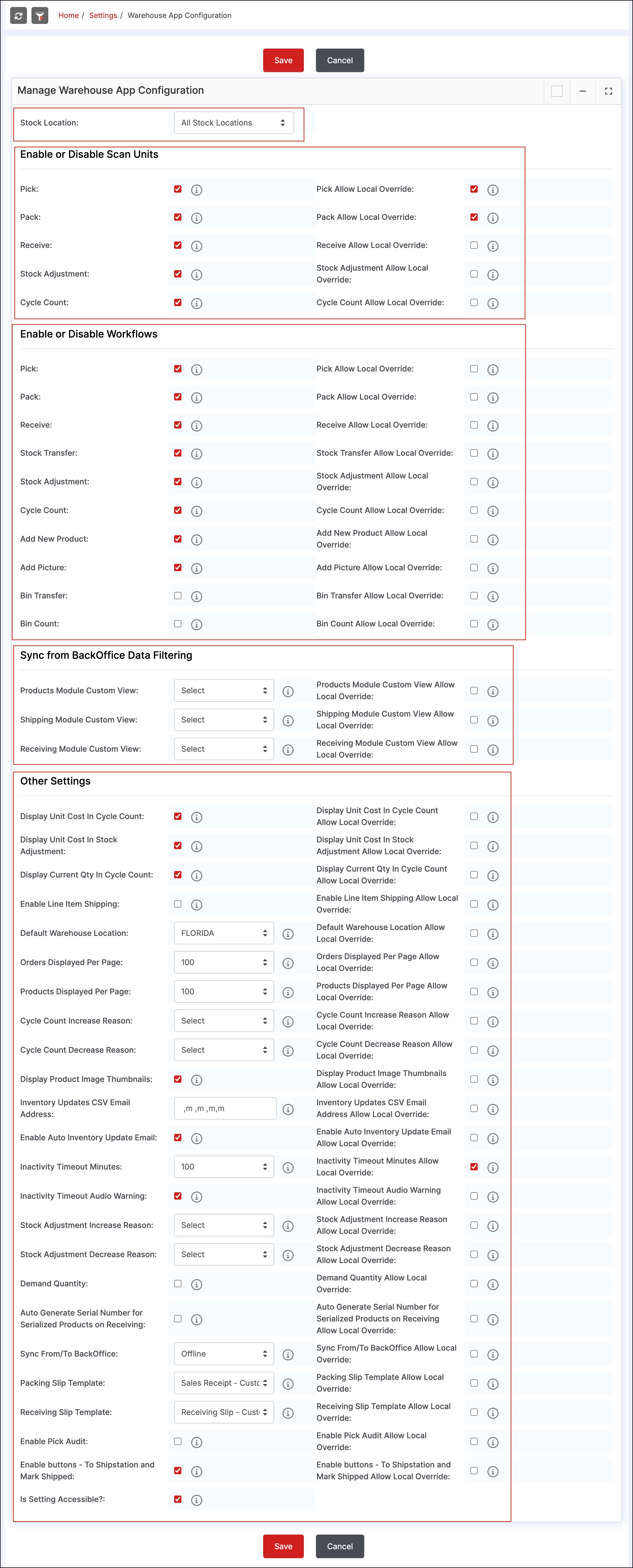Click the Inventory Updates CSV Email Address field
Viewport: 633px width, 1568px height.
[225, 1108]
